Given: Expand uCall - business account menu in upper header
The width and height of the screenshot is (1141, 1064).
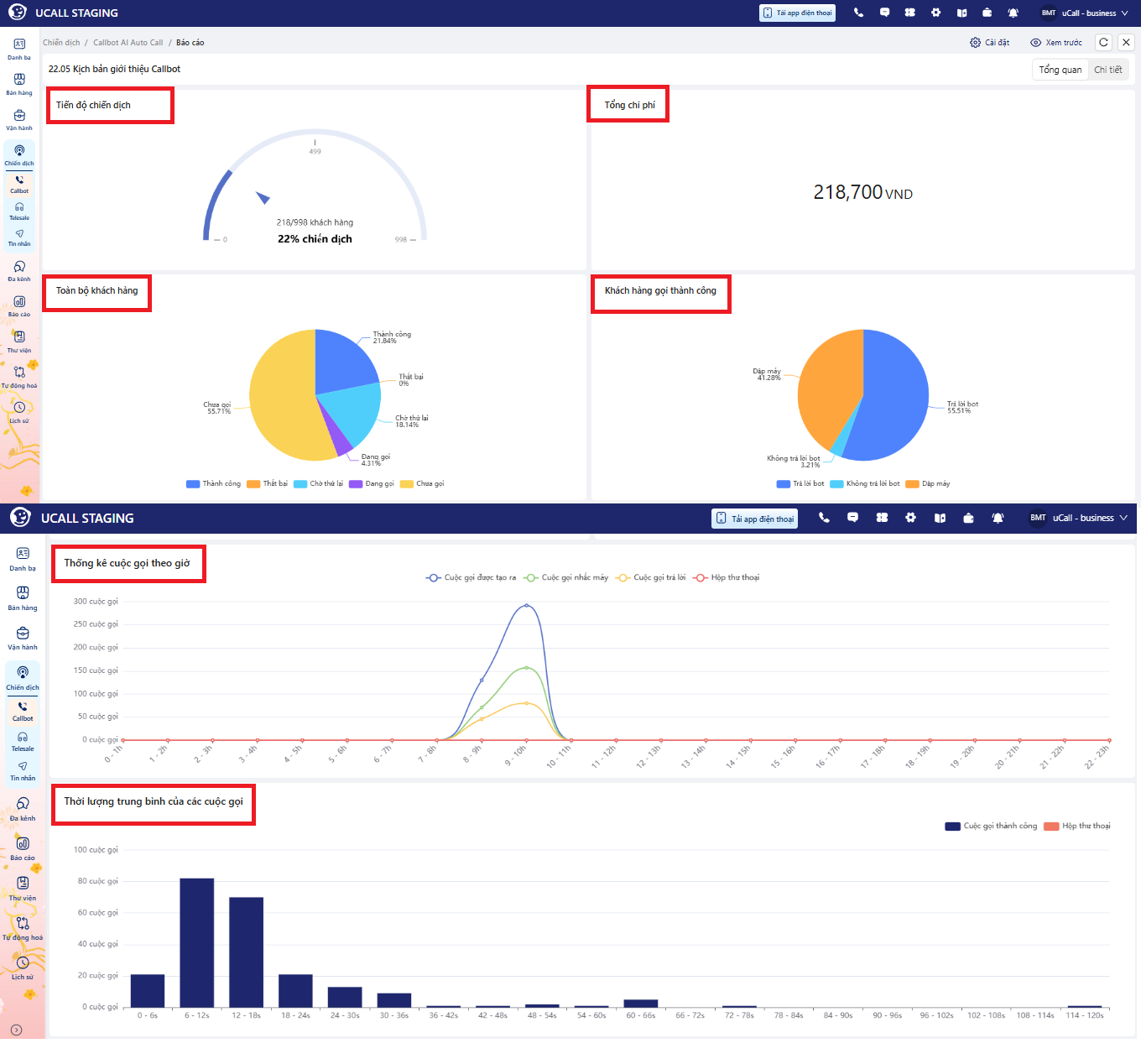Looking at the screenshot, I should (x=1085, y=13).
